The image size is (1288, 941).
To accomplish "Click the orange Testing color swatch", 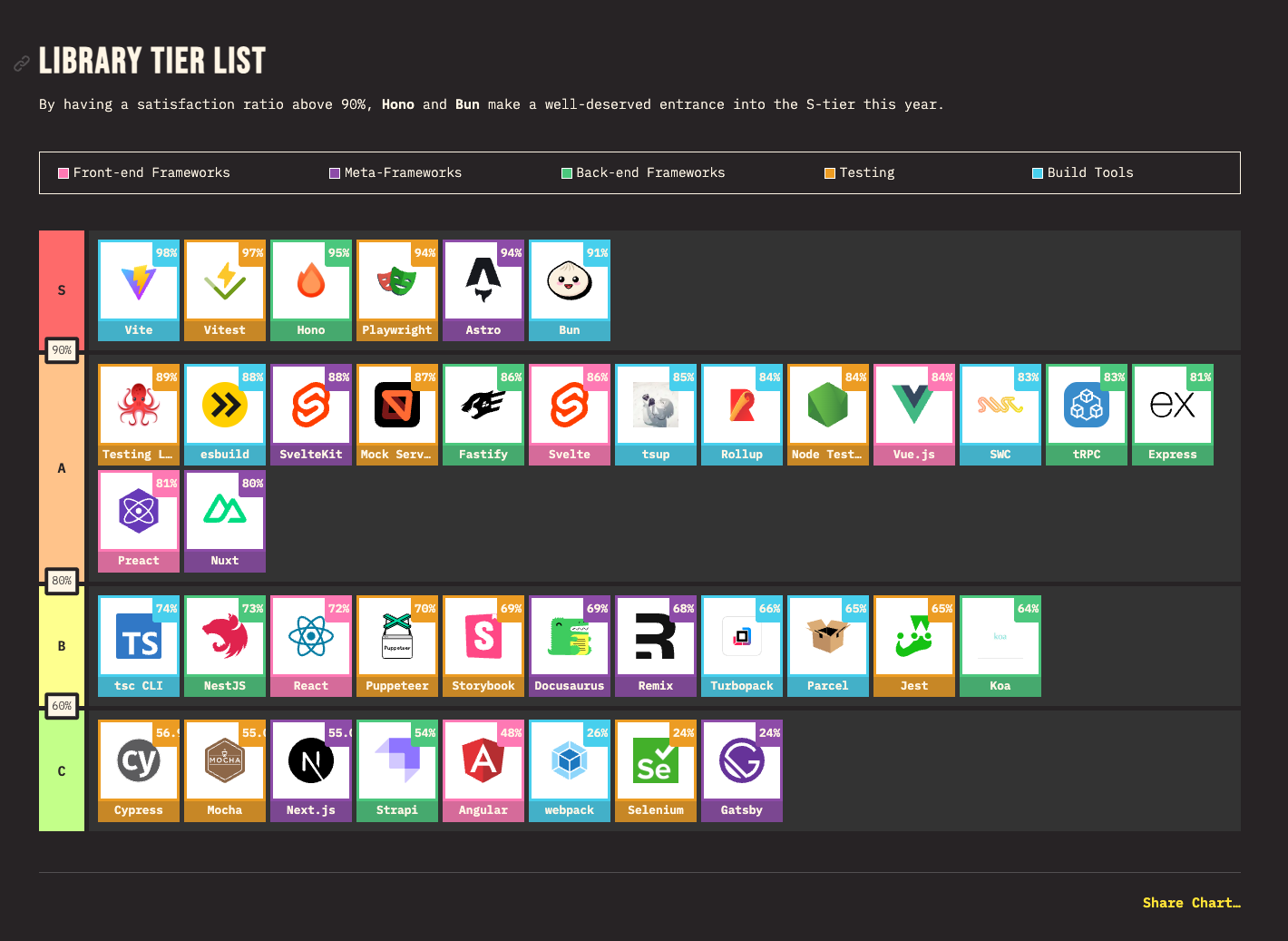I will 829,173.
